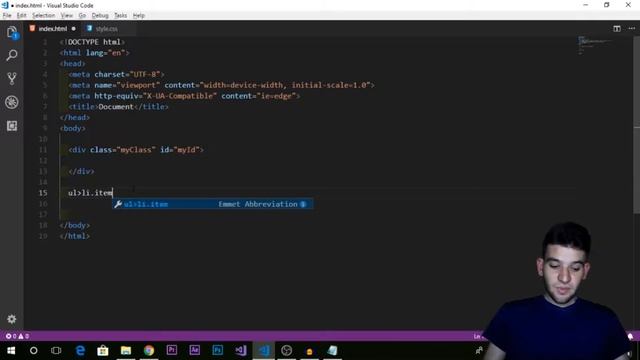
Task: Open OBS Studio from taskbar
Action: click(x=287, y=351)
